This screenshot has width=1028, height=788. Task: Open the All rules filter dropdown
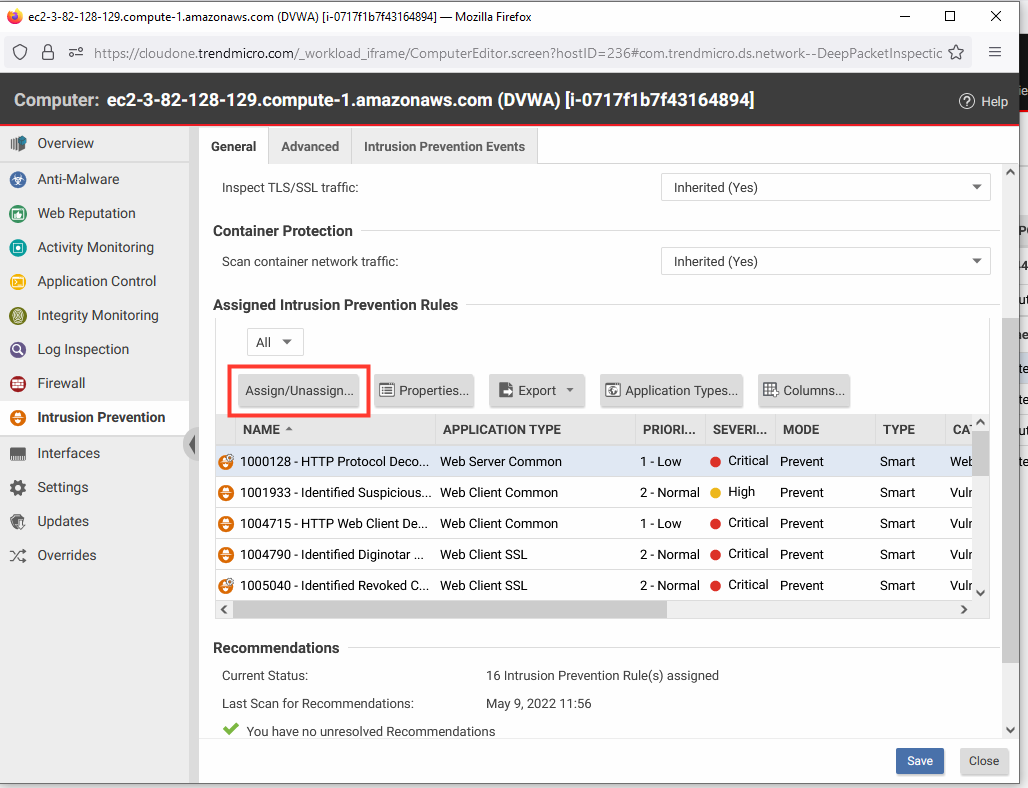click(x=275, y=342)
